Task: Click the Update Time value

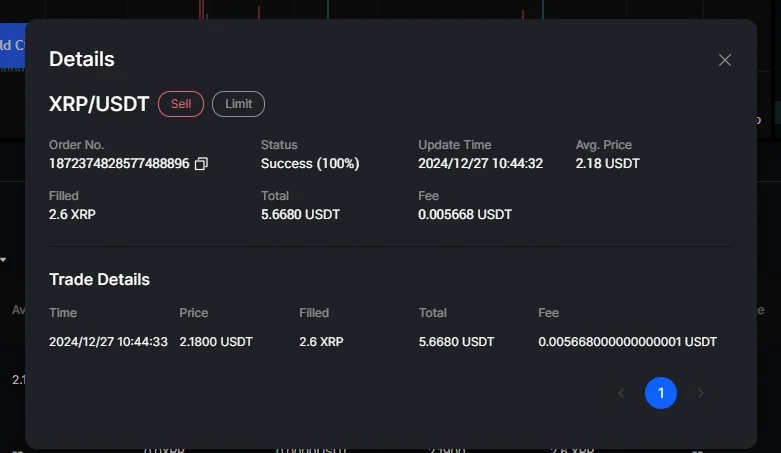Action: point(480,163)
